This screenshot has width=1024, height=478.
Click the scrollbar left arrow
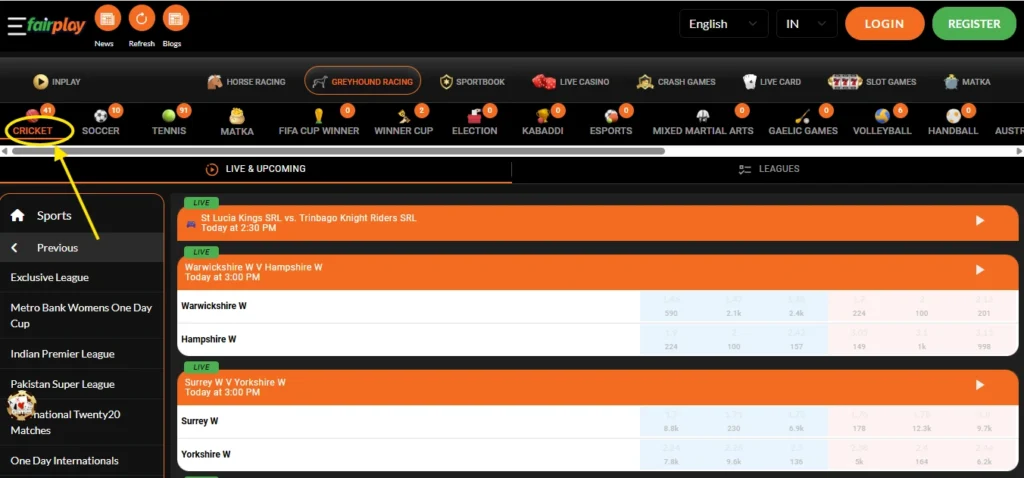[x=5, y=151]
